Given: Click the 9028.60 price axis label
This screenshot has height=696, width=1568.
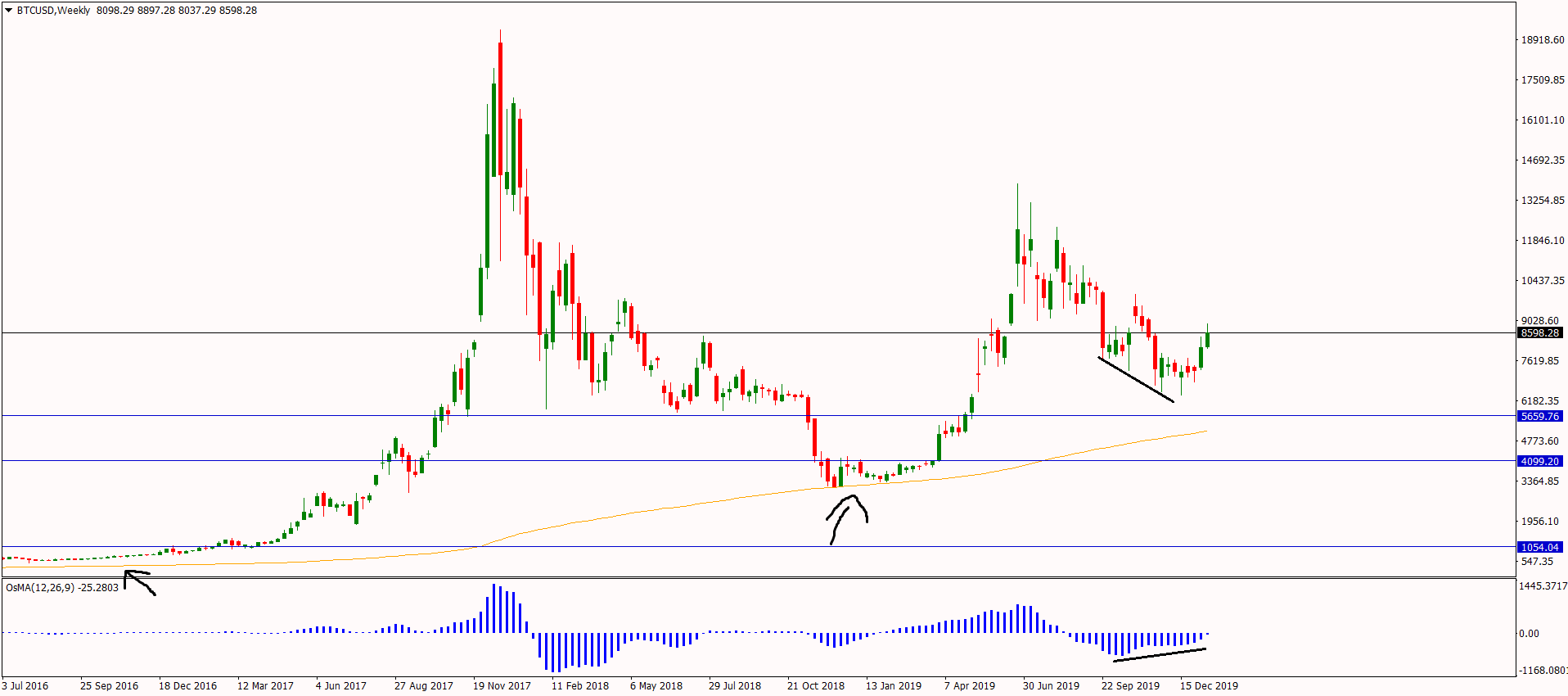Looking at the screenshot, I should (1540, 321).
